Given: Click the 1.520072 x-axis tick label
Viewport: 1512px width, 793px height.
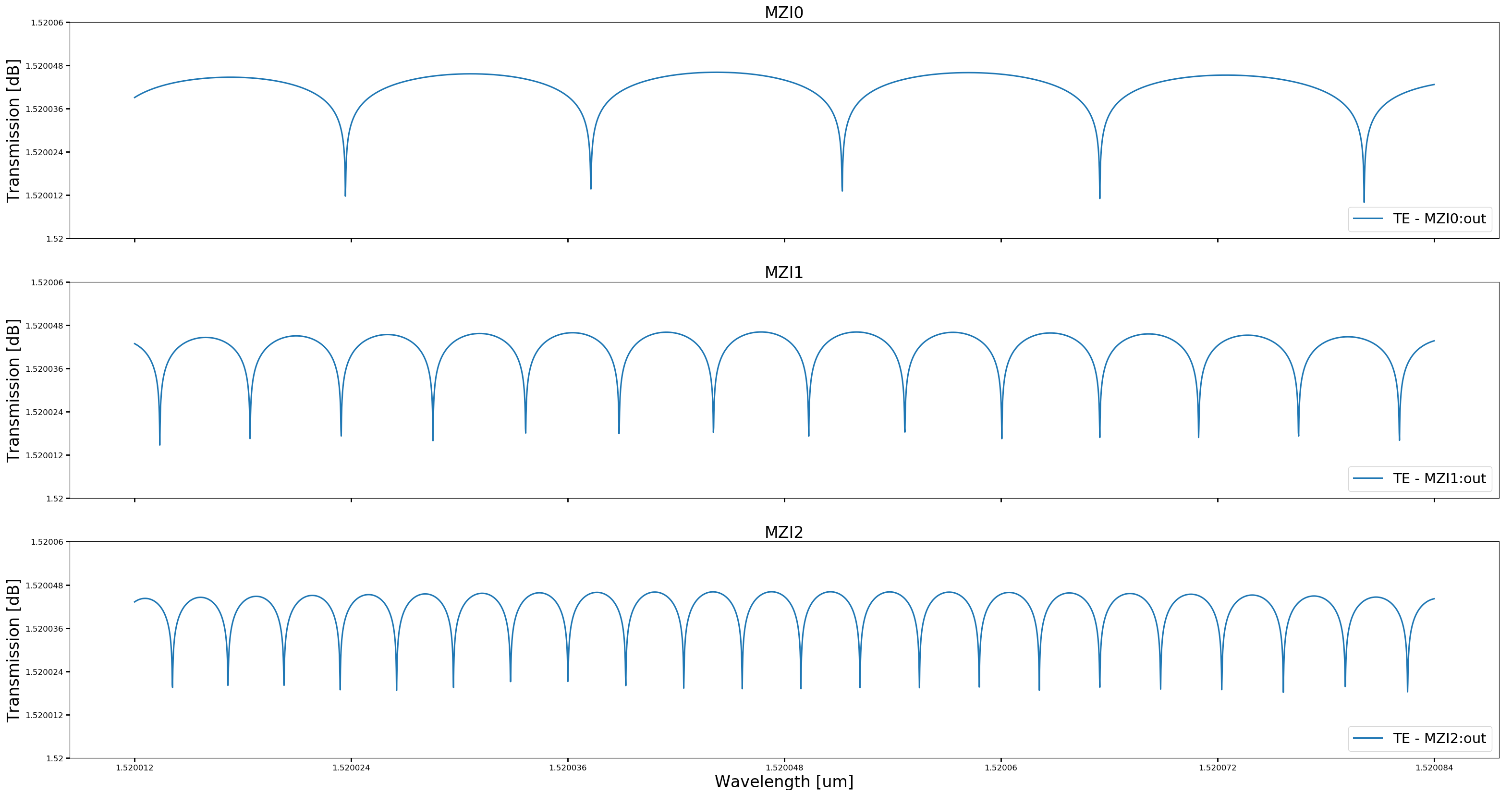Looking at the screenshot, I should click(x=1218, y=767).
